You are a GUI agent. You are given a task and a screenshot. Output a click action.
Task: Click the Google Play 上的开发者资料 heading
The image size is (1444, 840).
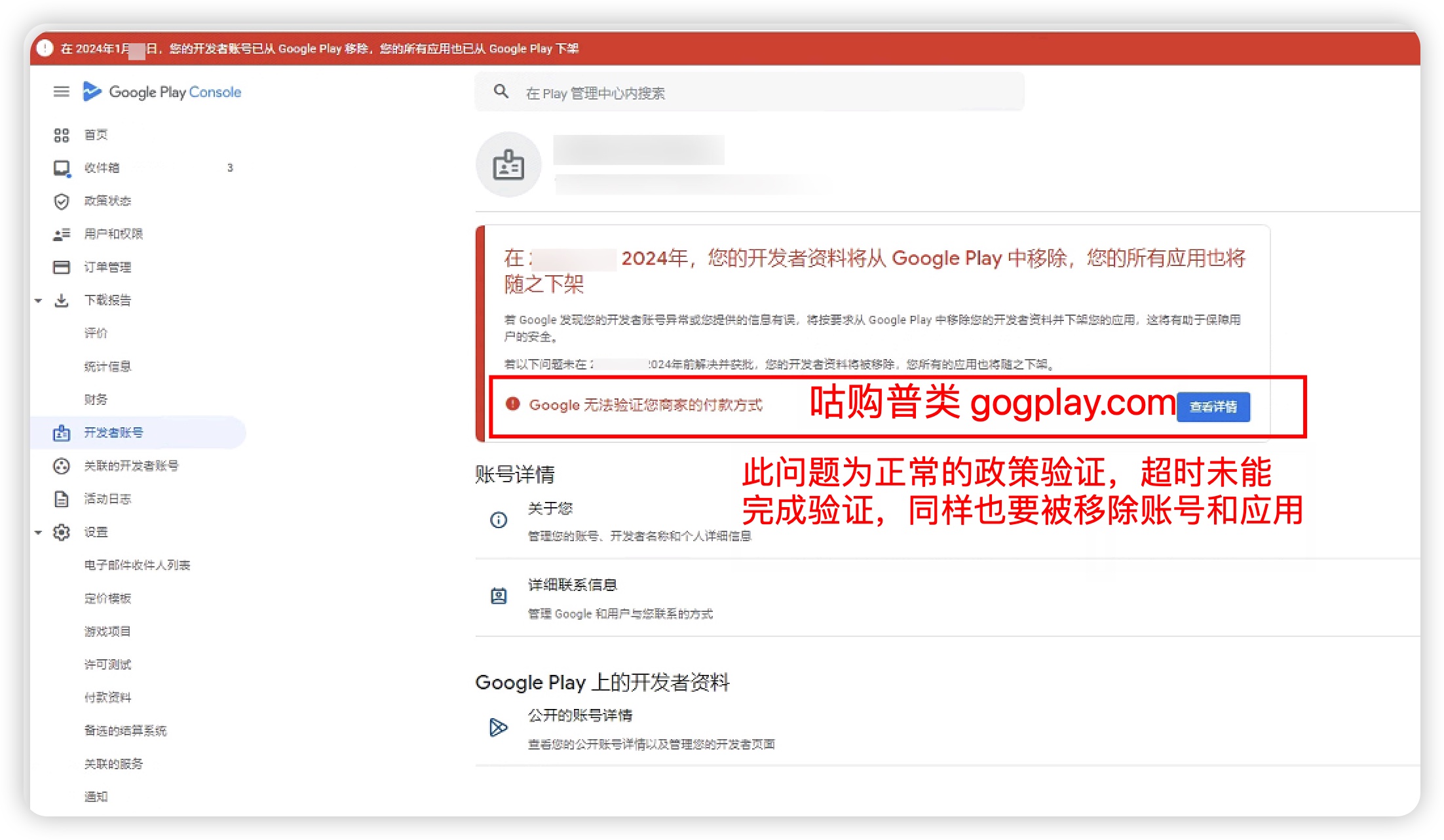[x=602, y=682]
